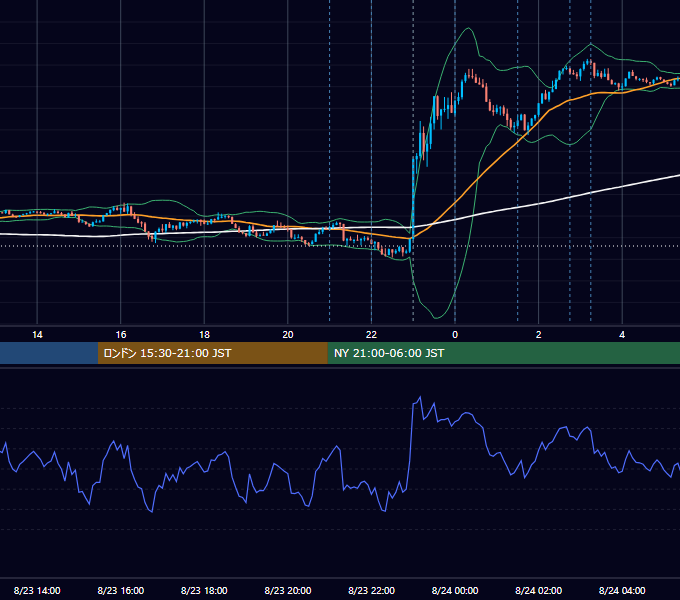Image resolution: width=680 pixels, height=600 pixels.
Task: Select the NY 21:00-06:00 JST session bar
Action: [503, 353]
